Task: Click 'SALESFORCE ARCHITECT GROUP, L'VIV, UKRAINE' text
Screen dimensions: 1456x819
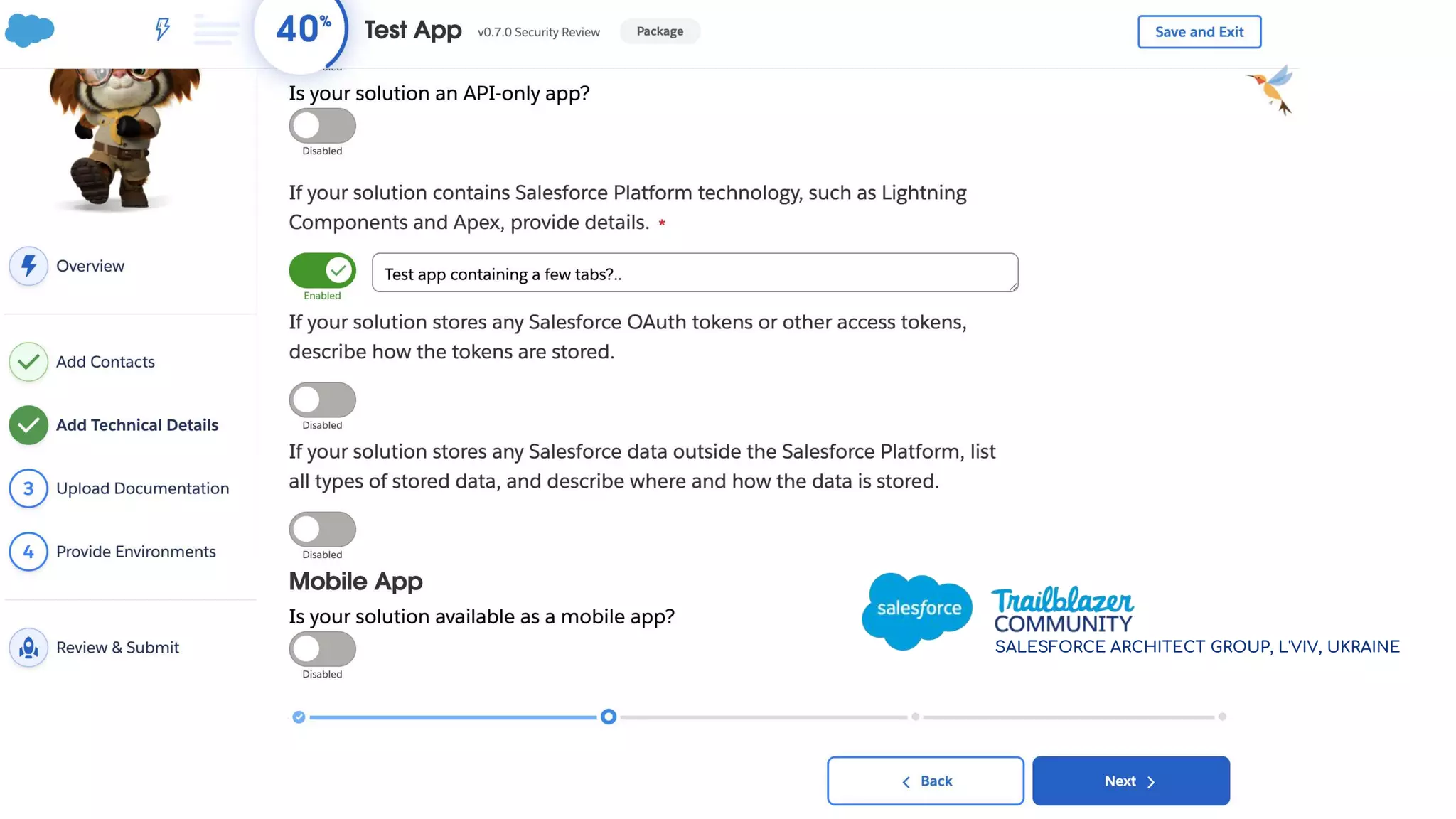Action: click(x=1197, y=647)
